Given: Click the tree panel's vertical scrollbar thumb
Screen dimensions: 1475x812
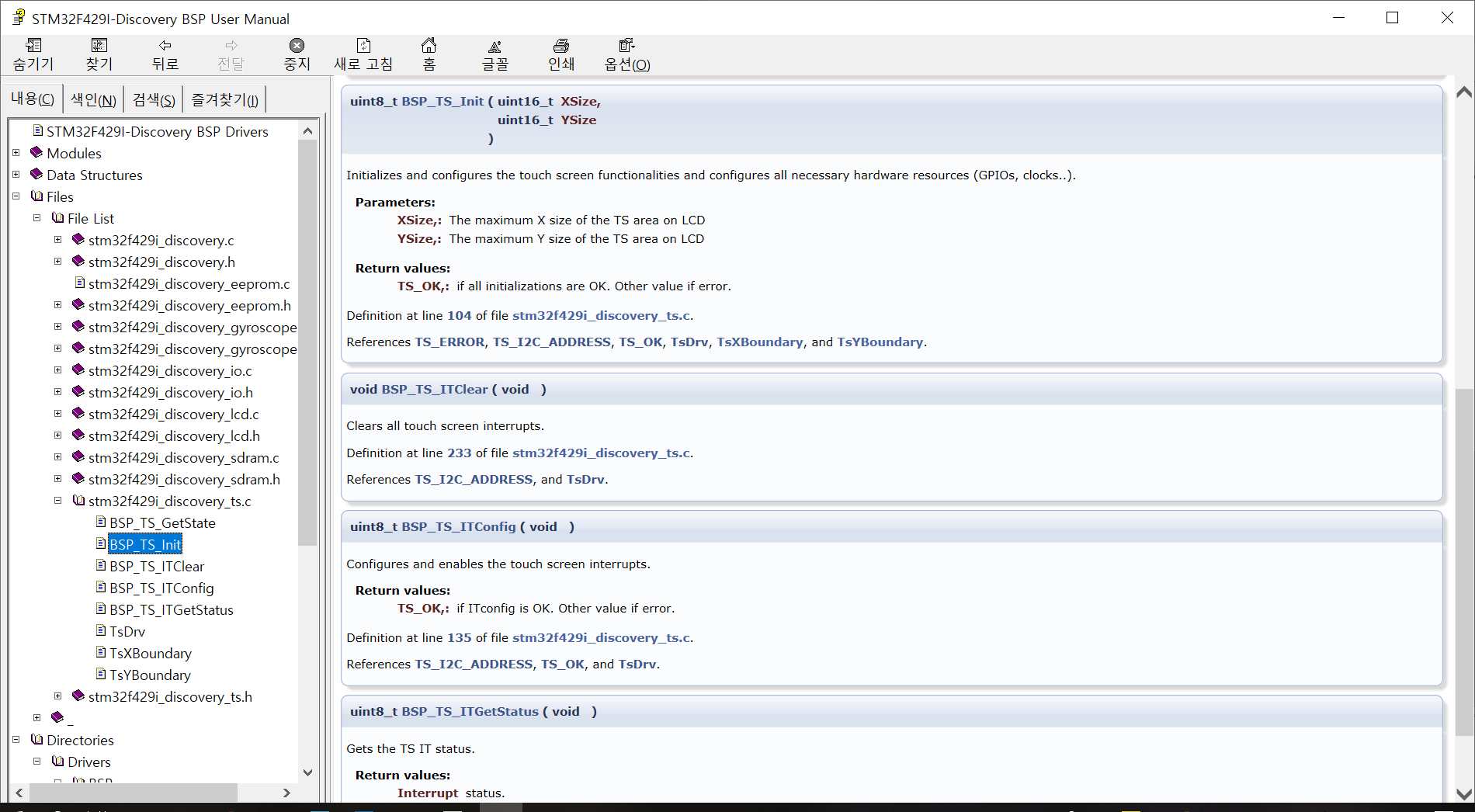Looking at the screenshot, I should coord(307,342).
